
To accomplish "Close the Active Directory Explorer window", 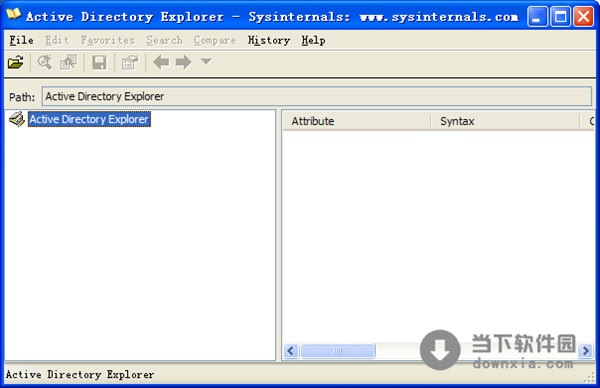I will pos(584,16).
